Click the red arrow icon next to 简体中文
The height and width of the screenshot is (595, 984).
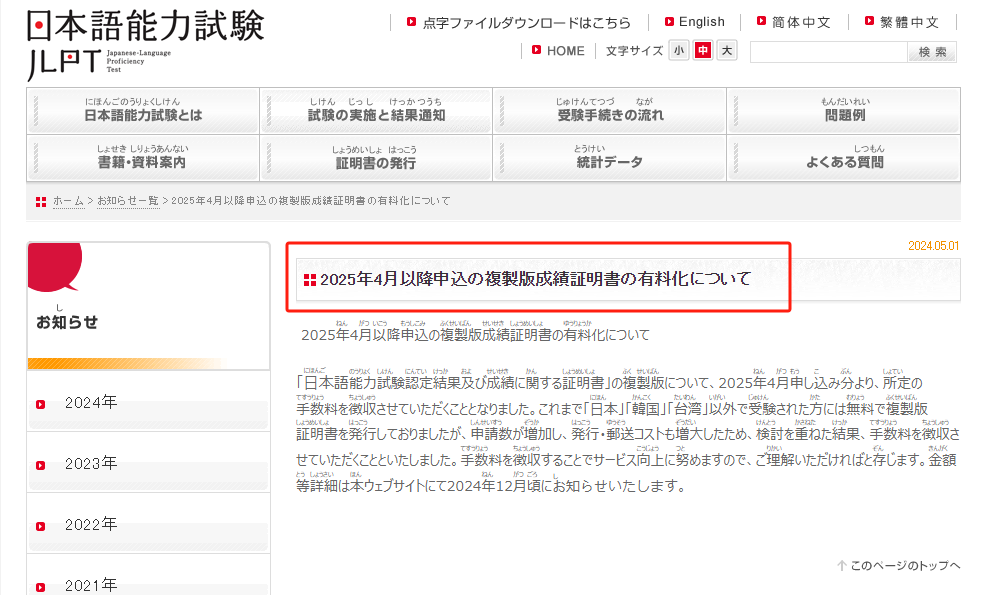(x=761, y=21)
